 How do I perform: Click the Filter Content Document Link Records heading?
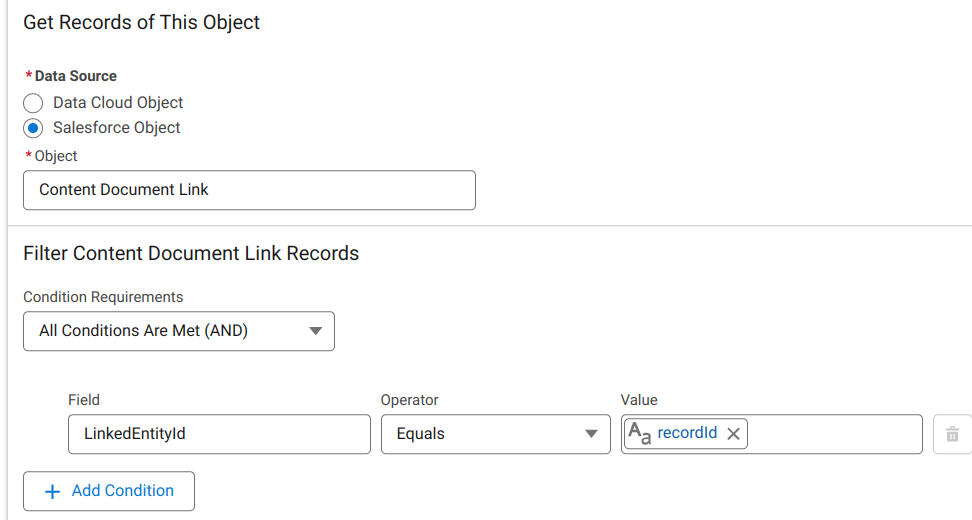click(x=191, y=254)
